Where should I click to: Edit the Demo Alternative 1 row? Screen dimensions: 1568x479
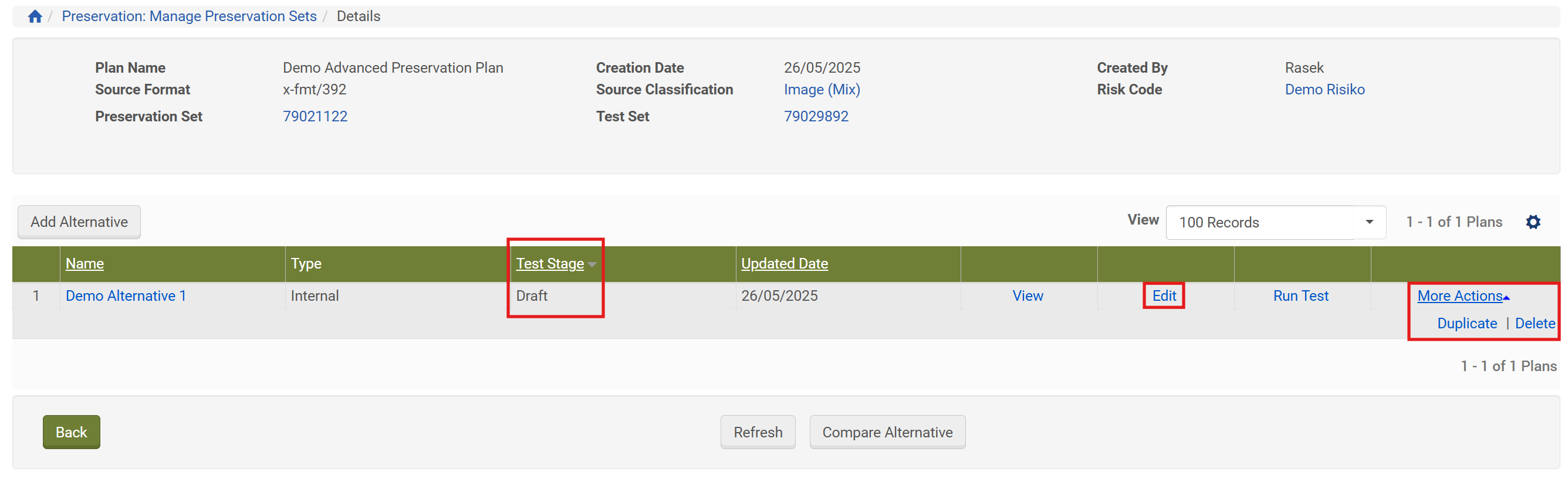tap(1164, 296)
